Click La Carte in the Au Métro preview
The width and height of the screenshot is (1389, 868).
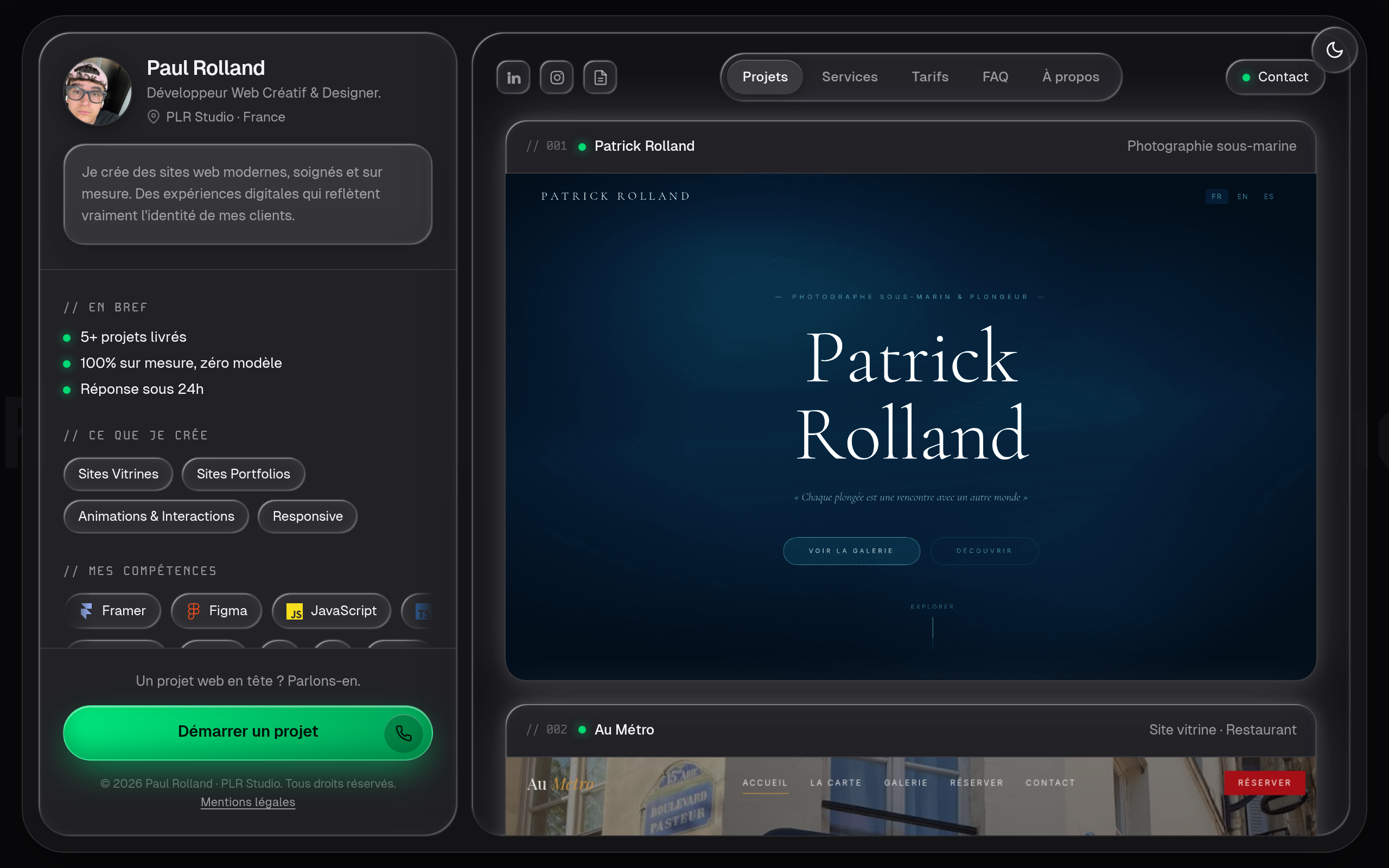coord(836,782)
